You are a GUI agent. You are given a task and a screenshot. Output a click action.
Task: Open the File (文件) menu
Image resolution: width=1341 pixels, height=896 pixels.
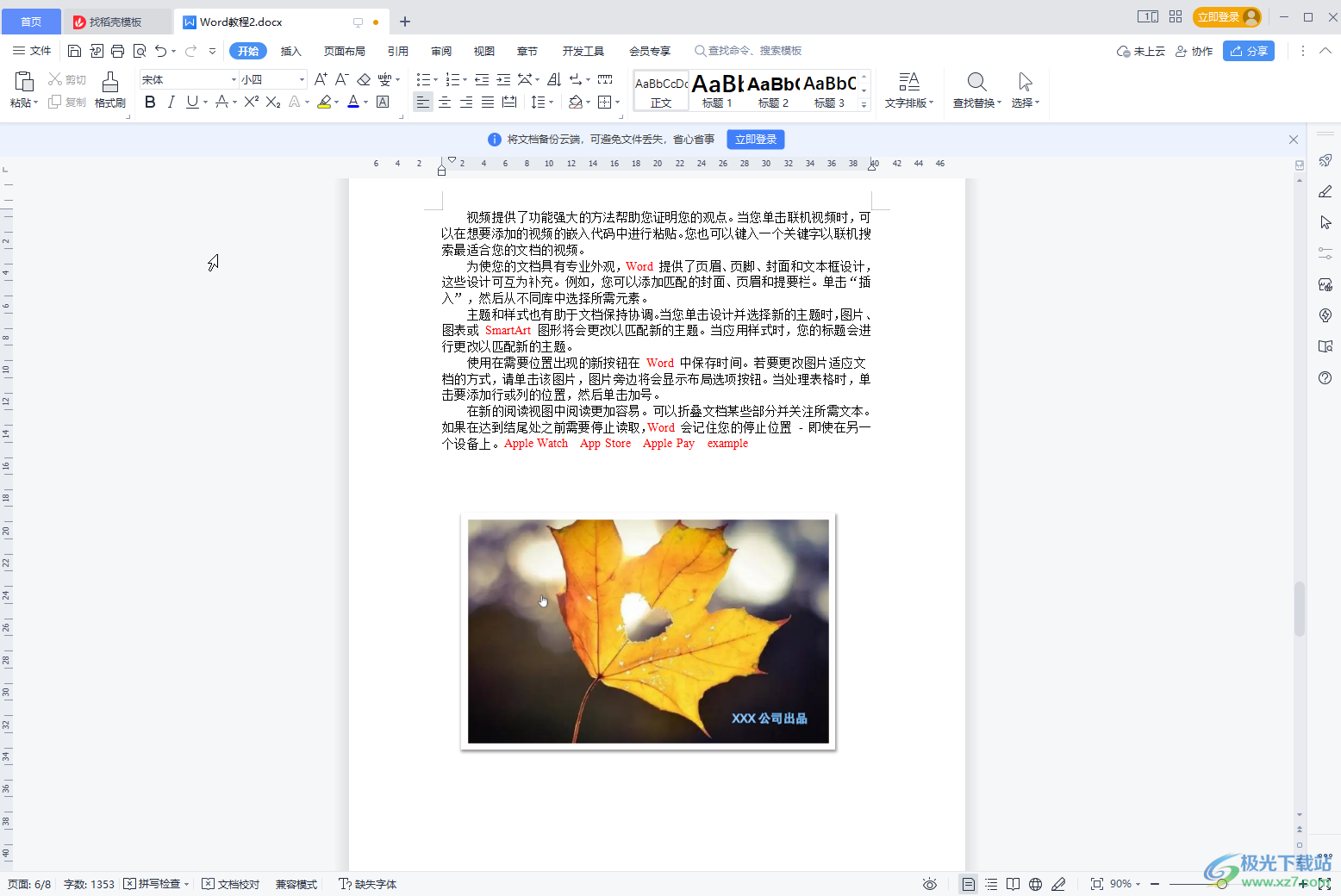pyautogui.click(x=32, y=51)
